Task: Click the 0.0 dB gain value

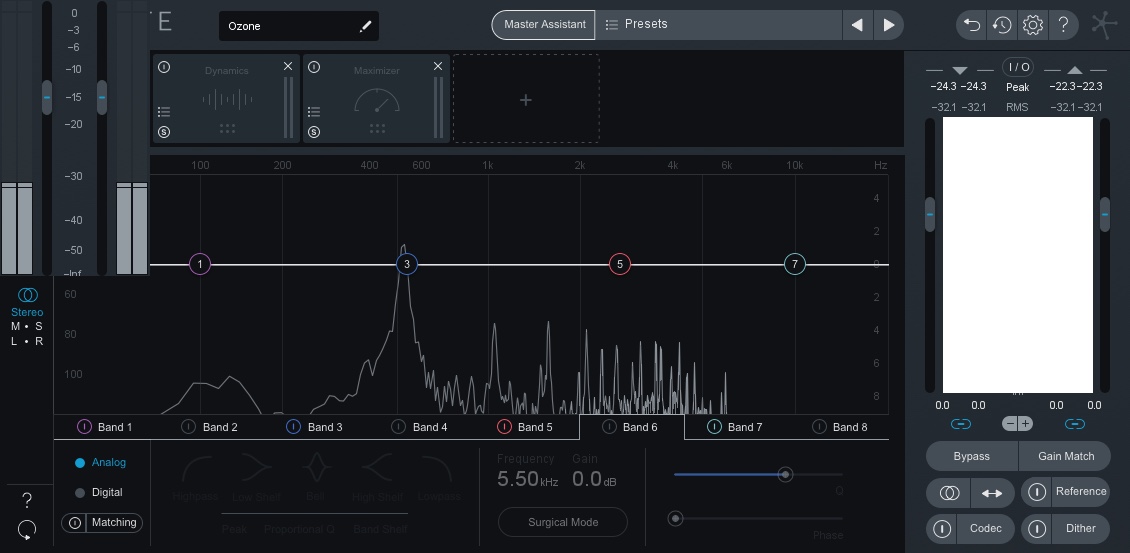Action: coord(595,479)
